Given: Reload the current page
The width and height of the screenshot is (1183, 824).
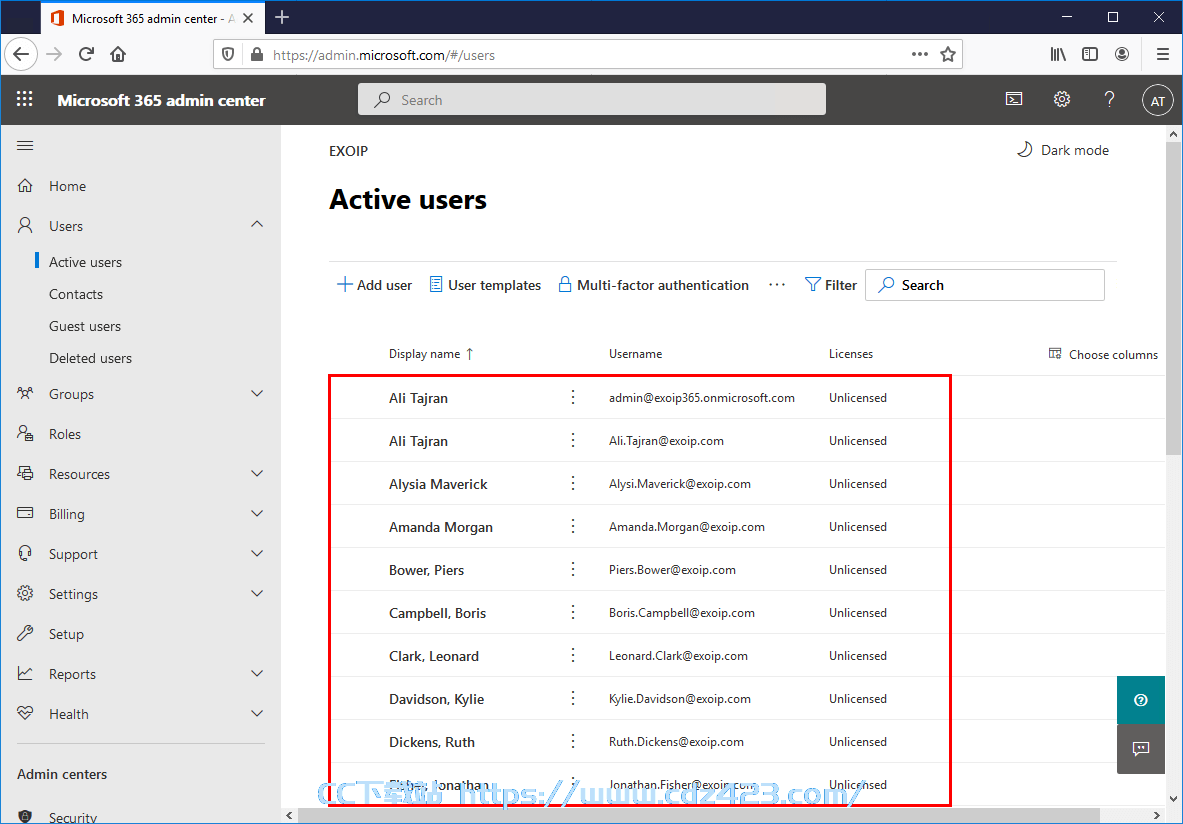Looking at the screenshot, I should click(x=86, y=54).
